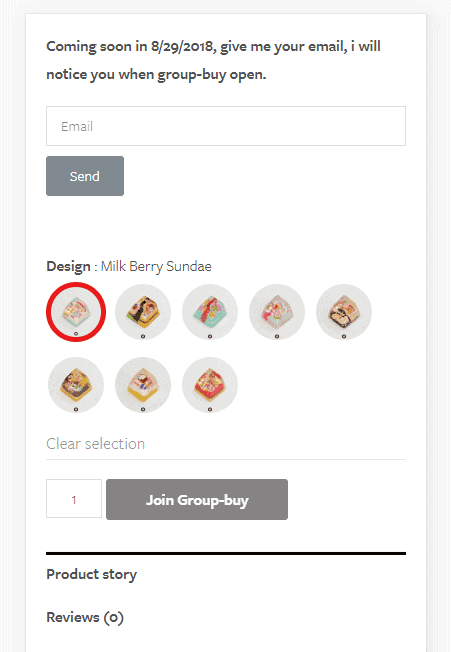Pick the chocolate-topped keycap on yellow base
Image resolution: width=451 pixels, height=652 pixels.
tap(76, 385)
